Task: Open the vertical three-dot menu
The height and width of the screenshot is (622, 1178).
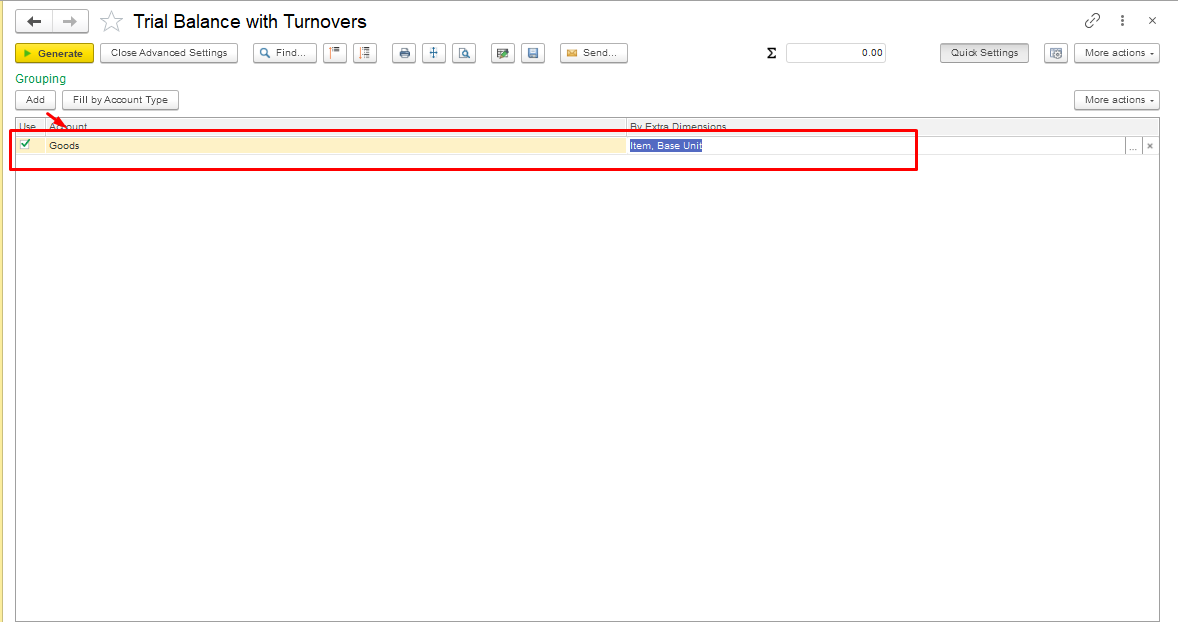Action: click(x=1123, y=21)
